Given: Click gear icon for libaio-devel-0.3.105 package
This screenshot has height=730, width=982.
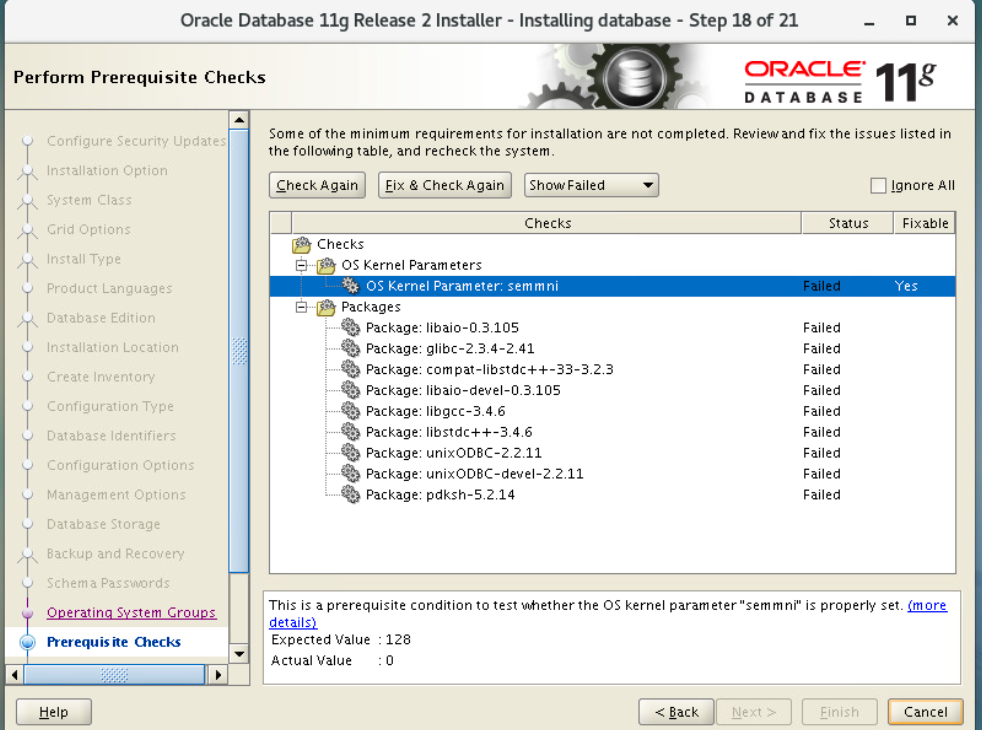Looking at the screenshot, I should tap(351, 390).
